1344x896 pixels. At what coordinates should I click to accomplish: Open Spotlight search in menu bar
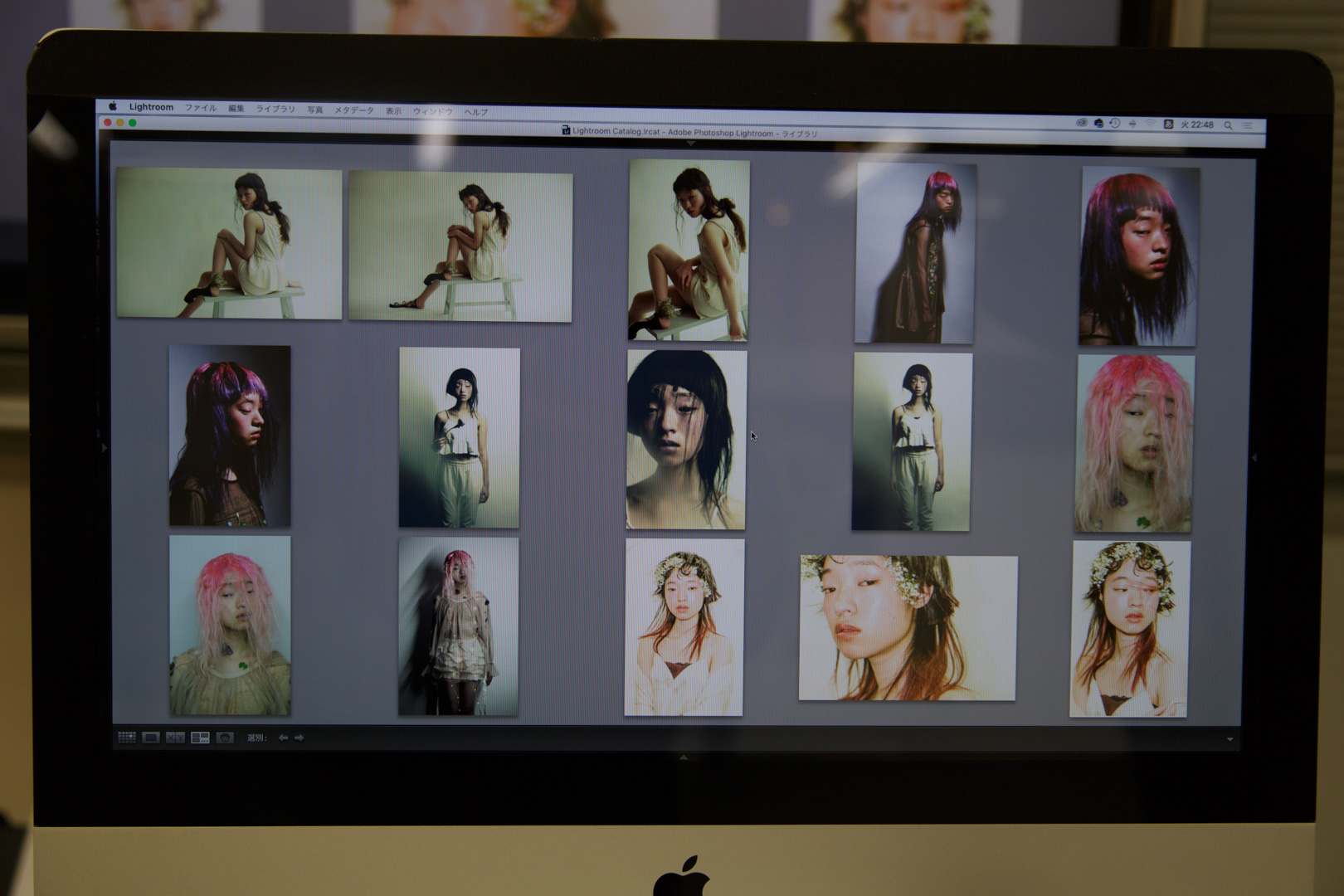point(1228,125)
